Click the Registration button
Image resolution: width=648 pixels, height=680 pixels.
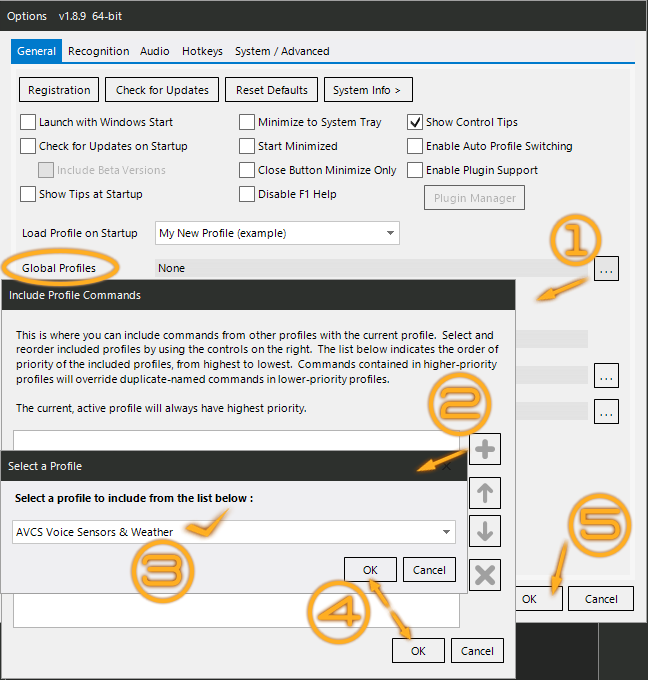[59, 90]
